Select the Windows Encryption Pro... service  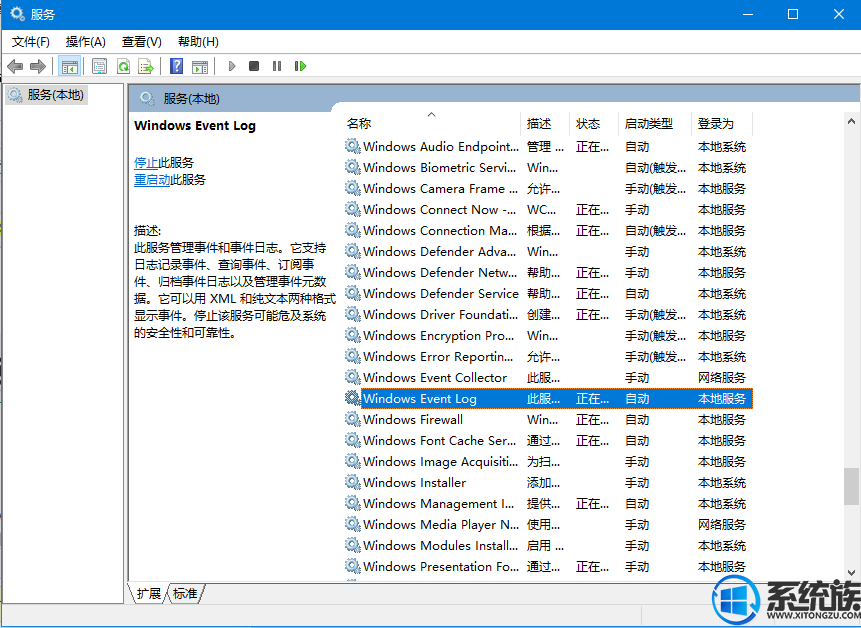coord(438,335)
